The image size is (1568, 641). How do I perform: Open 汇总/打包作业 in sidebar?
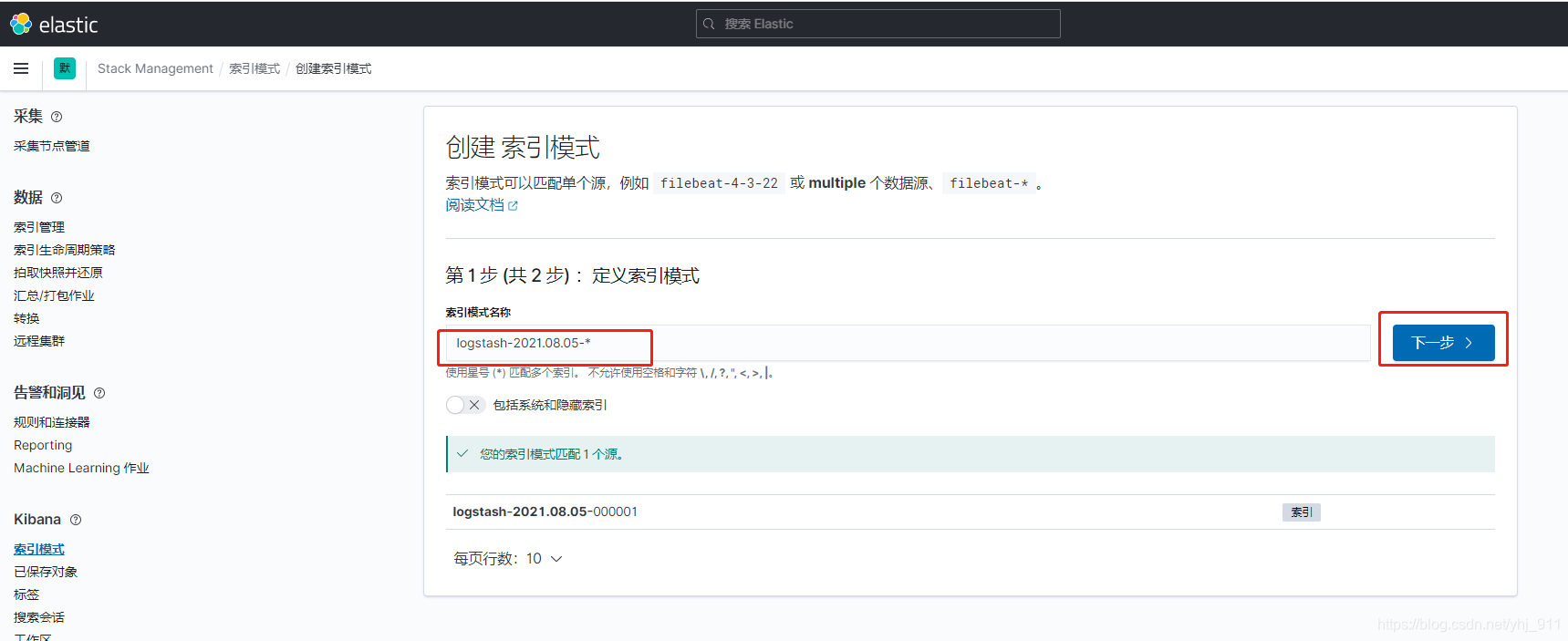click(54, 295)
